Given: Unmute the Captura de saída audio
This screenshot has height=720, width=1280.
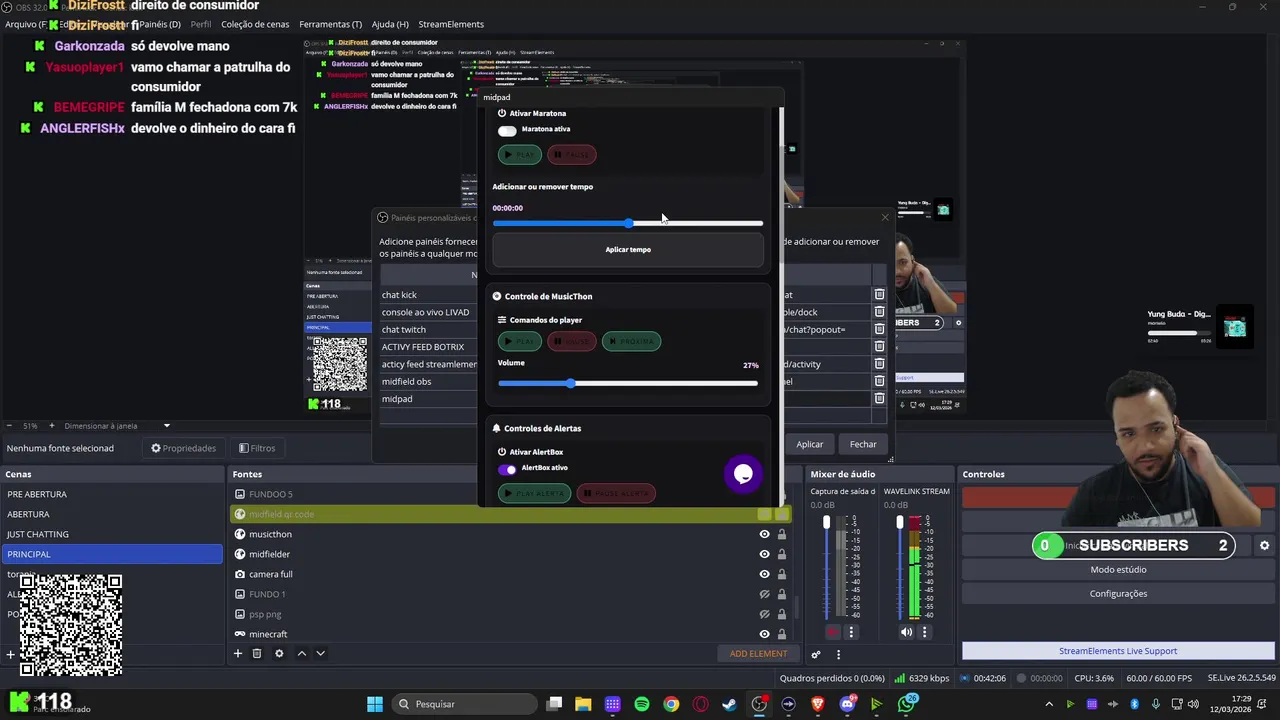Looking at the screenshot, I should pyautogui.click(x=833, y=632).
